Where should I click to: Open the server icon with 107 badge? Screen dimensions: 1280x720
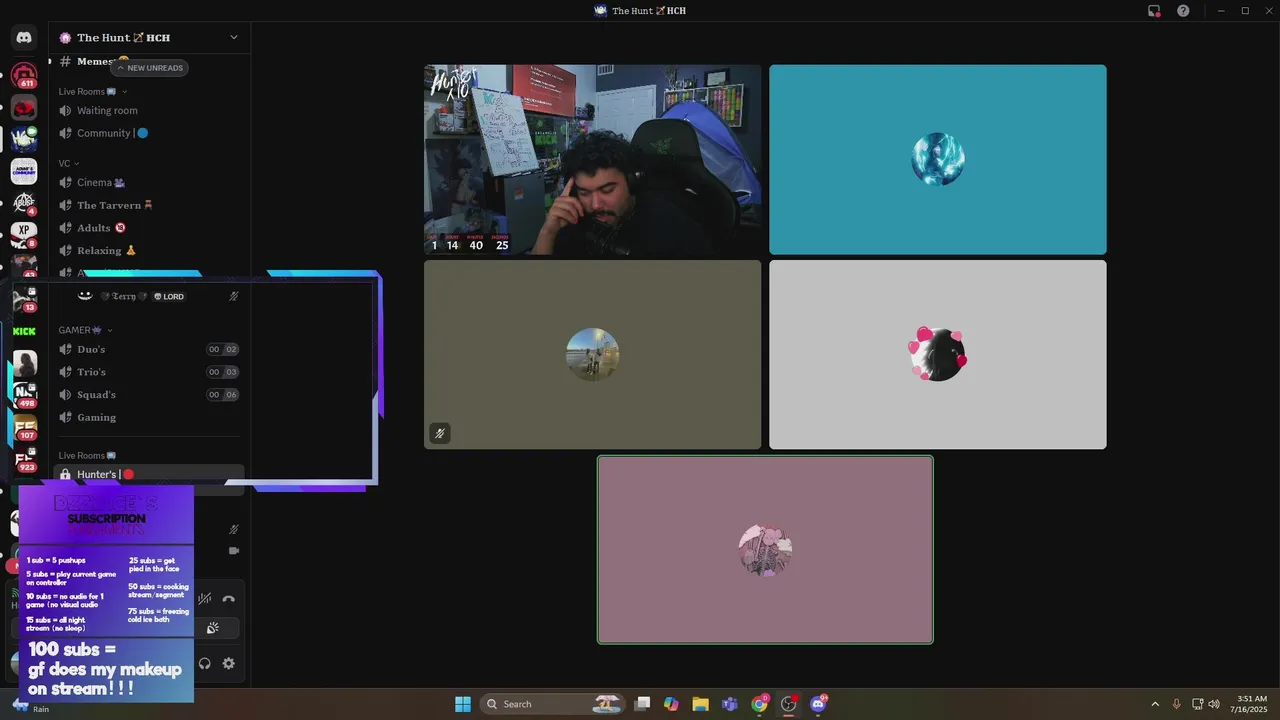[24, 427]
